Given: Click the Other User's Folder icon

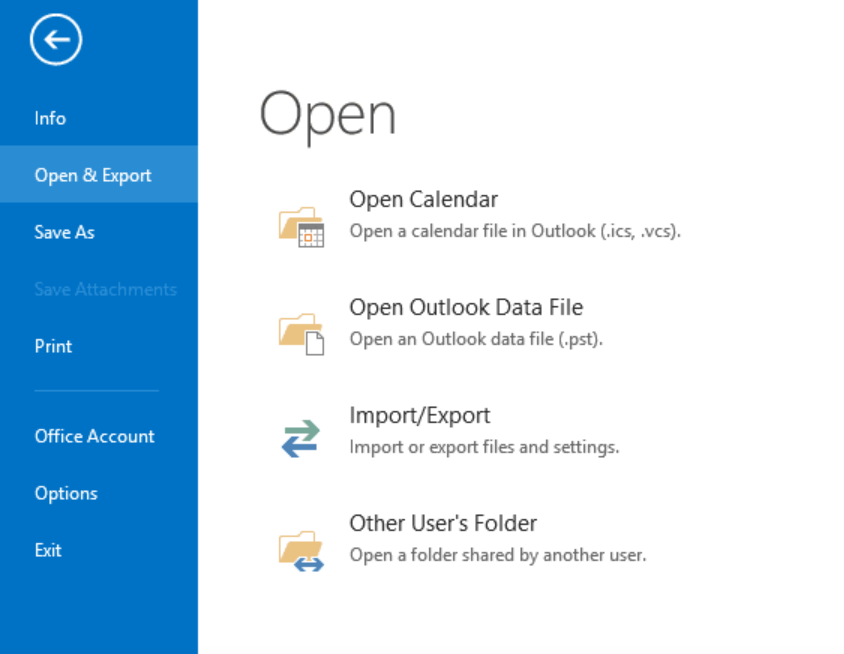Looking at the screenshot, I should point(301,549).
